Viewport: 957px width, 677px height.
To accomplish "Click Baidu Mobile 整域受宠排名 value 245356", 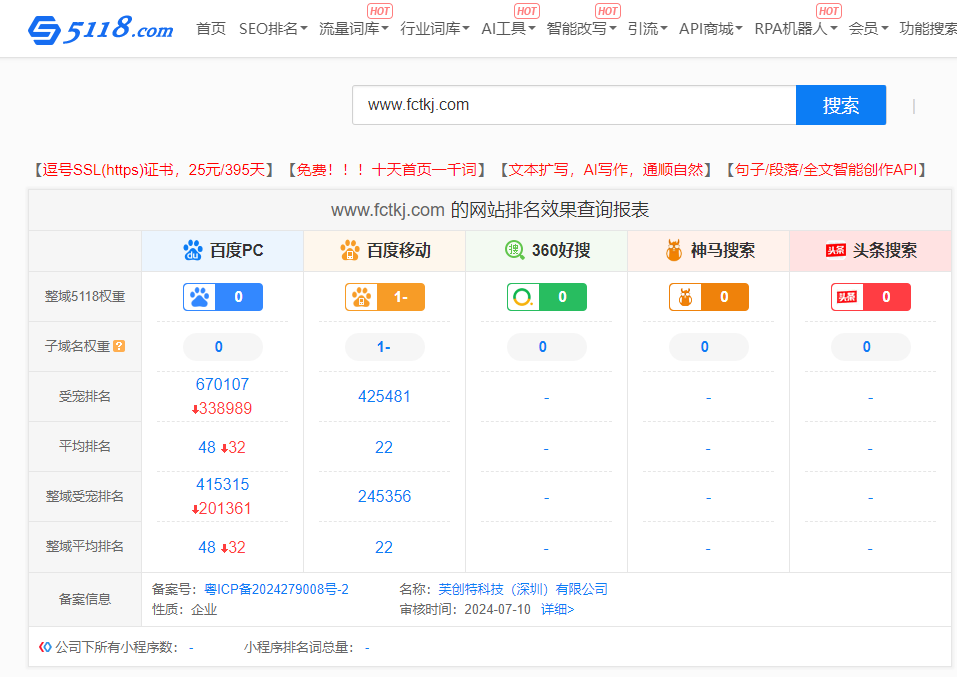I will 384,496.
